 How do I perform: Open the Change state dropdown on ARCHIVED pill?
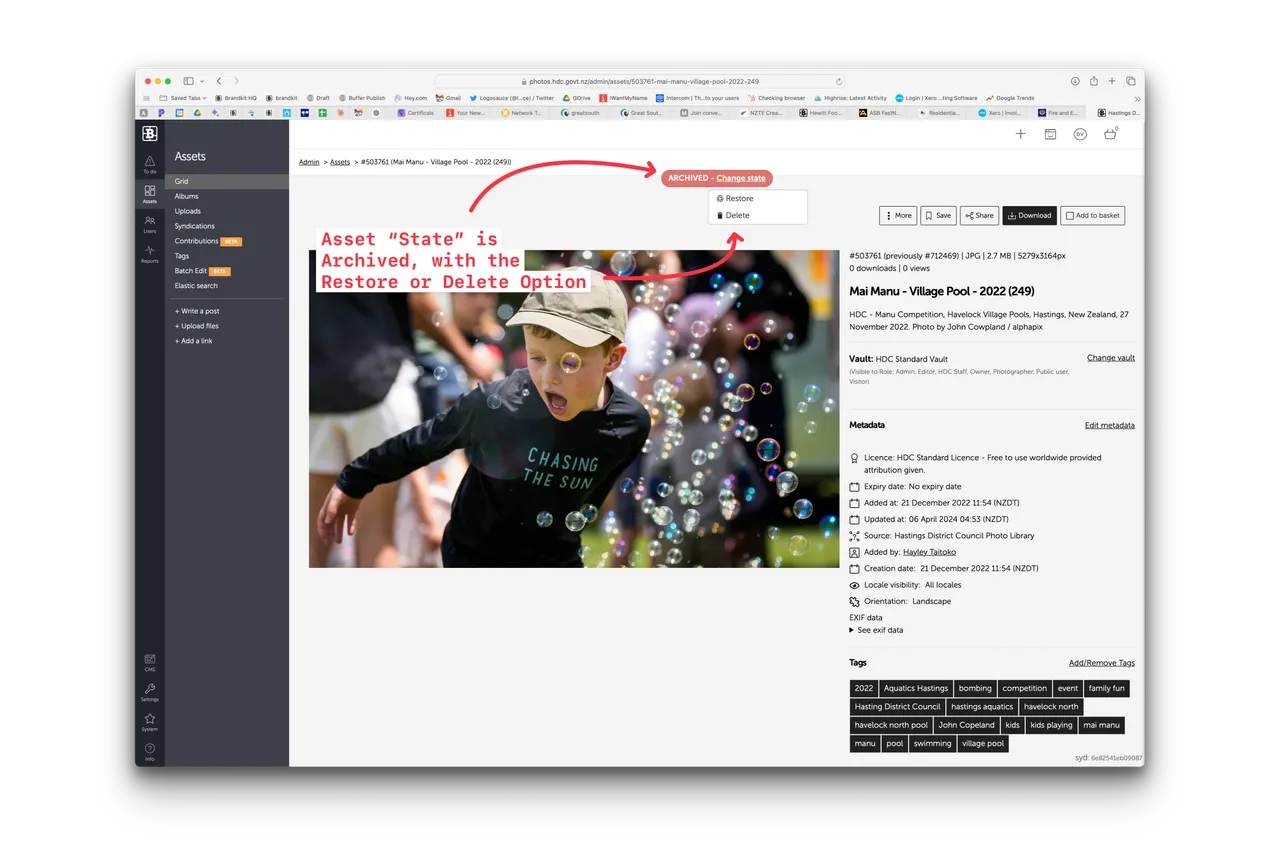click(740, 177)
